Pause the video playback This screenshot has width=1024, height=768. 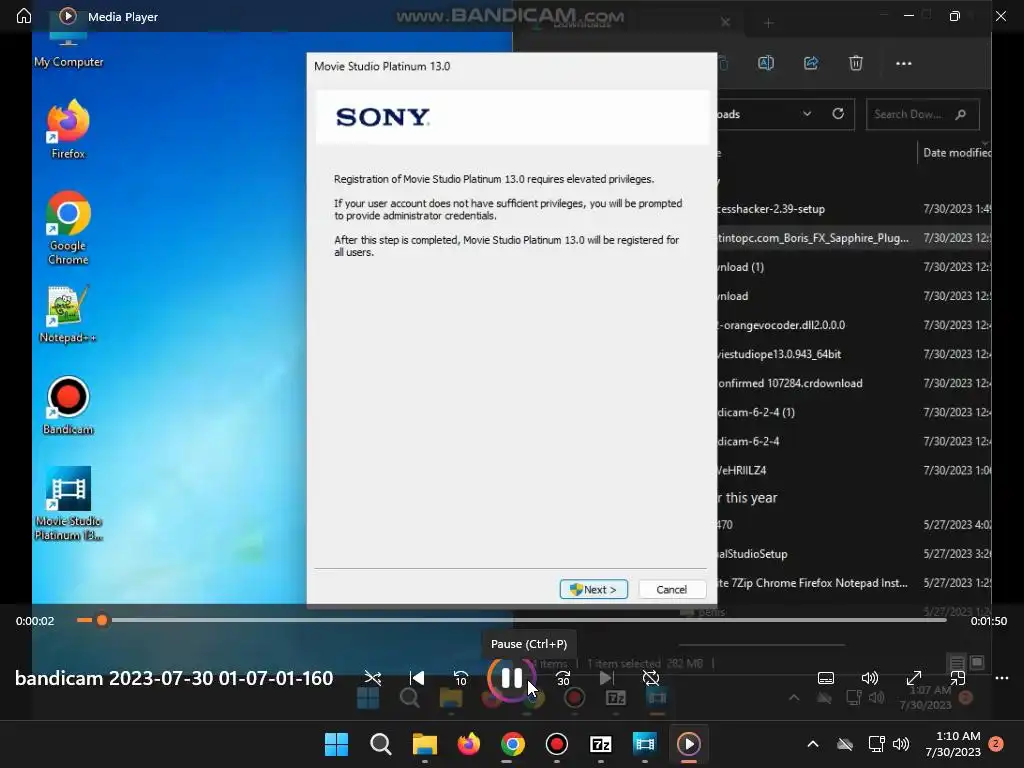click(x=511, y=678)
